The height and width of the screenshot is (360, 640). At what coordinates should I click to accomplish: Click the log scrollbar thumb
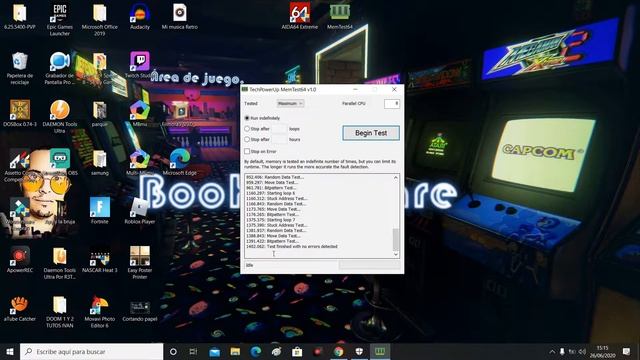tap(396, 240)
